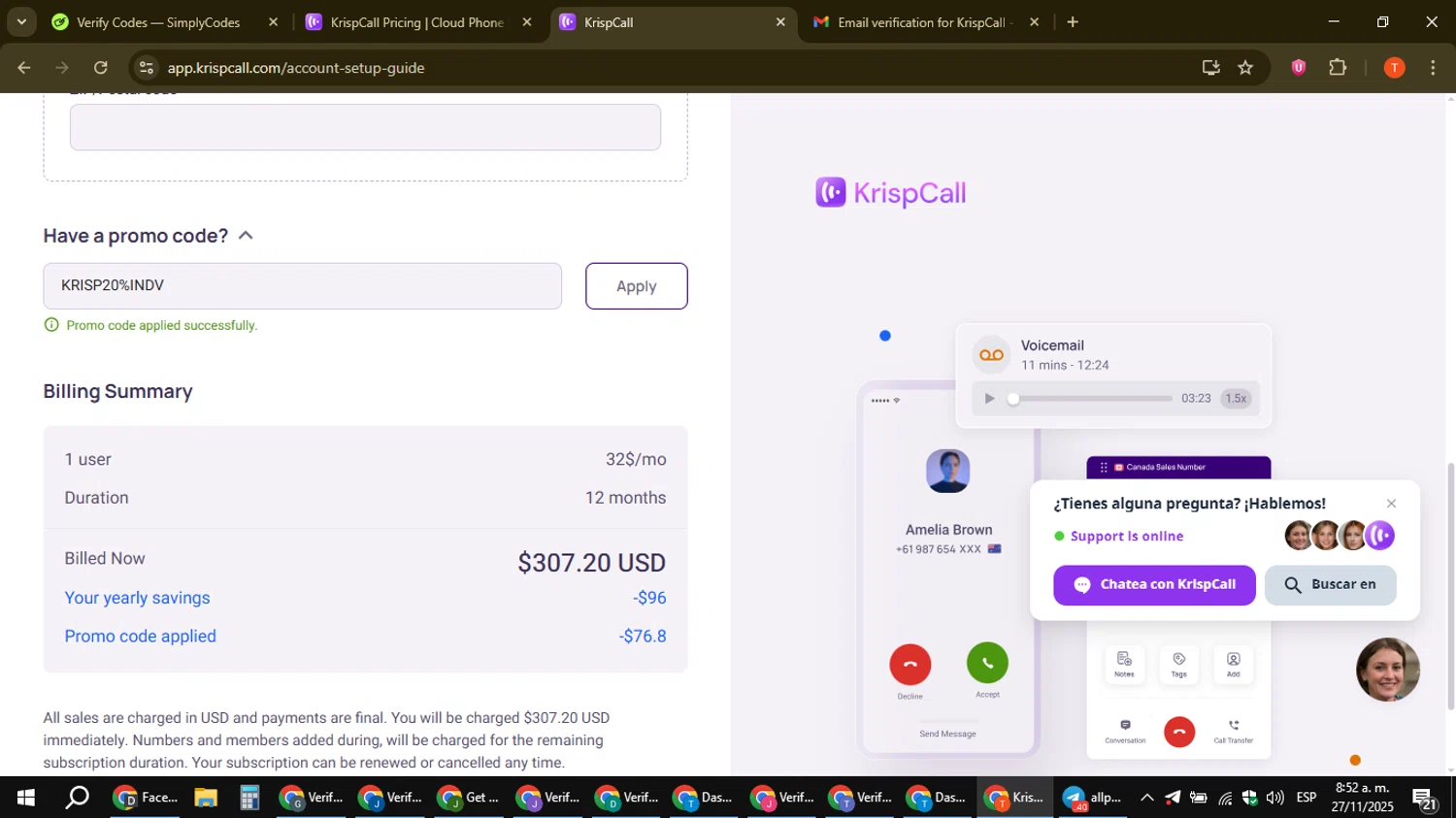Reload the current page
The height and width of the screenshot is (818, 1456).
(x=101, y=68)
